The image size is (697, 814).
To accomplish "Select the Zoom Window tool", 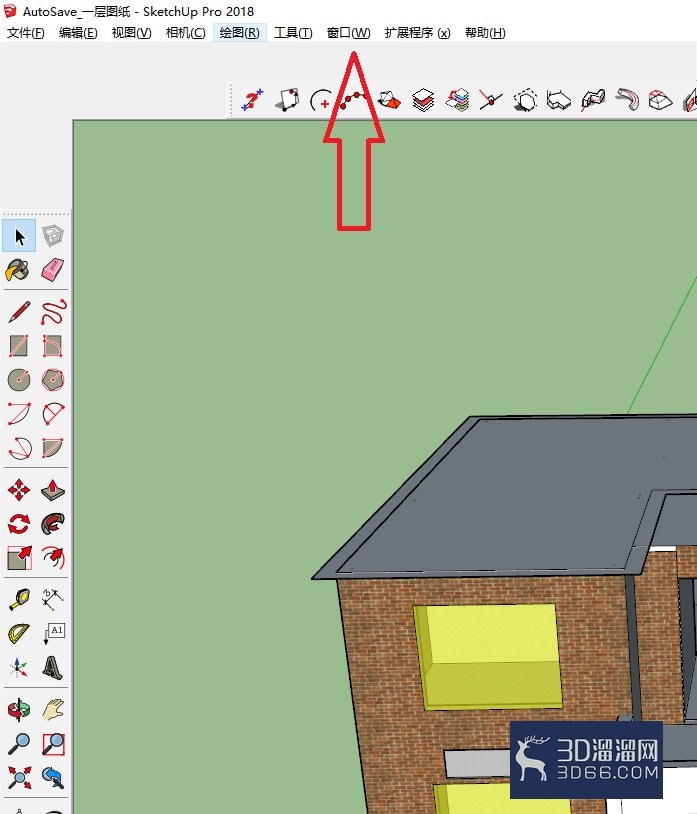I will [53, 744].
